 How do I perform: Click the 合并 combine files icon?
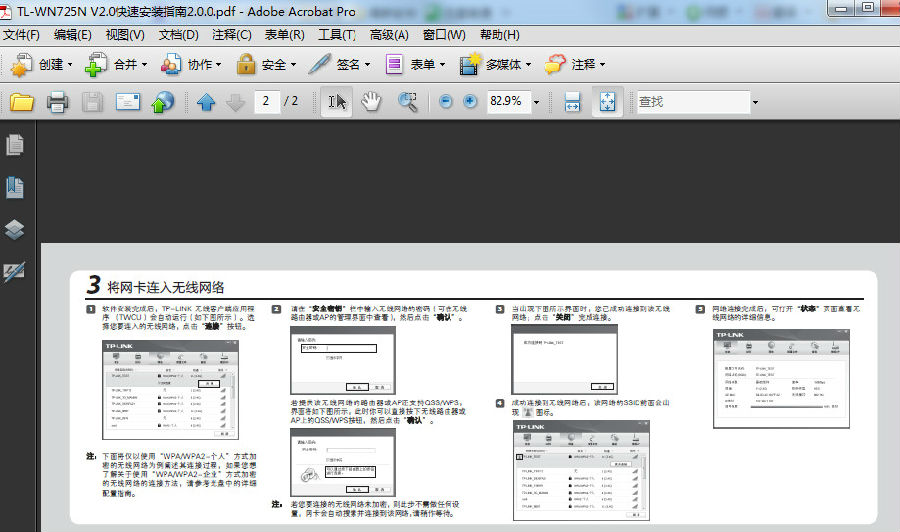click(x=96, y=64)
